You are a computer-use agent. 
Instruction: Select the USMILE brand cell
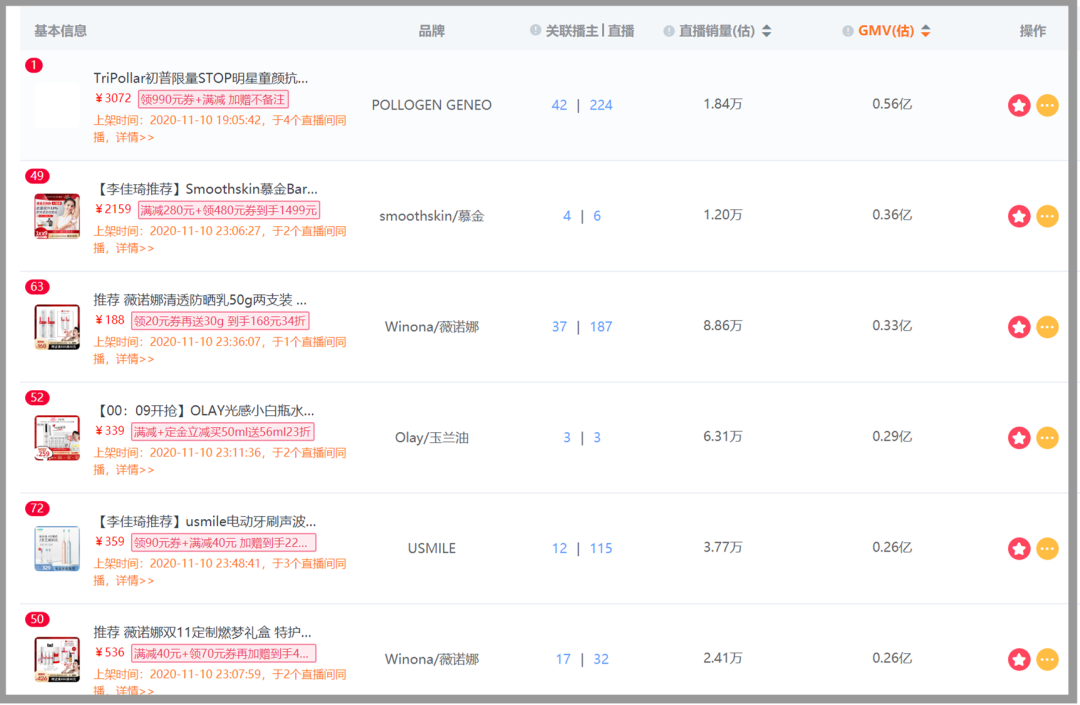431,549
